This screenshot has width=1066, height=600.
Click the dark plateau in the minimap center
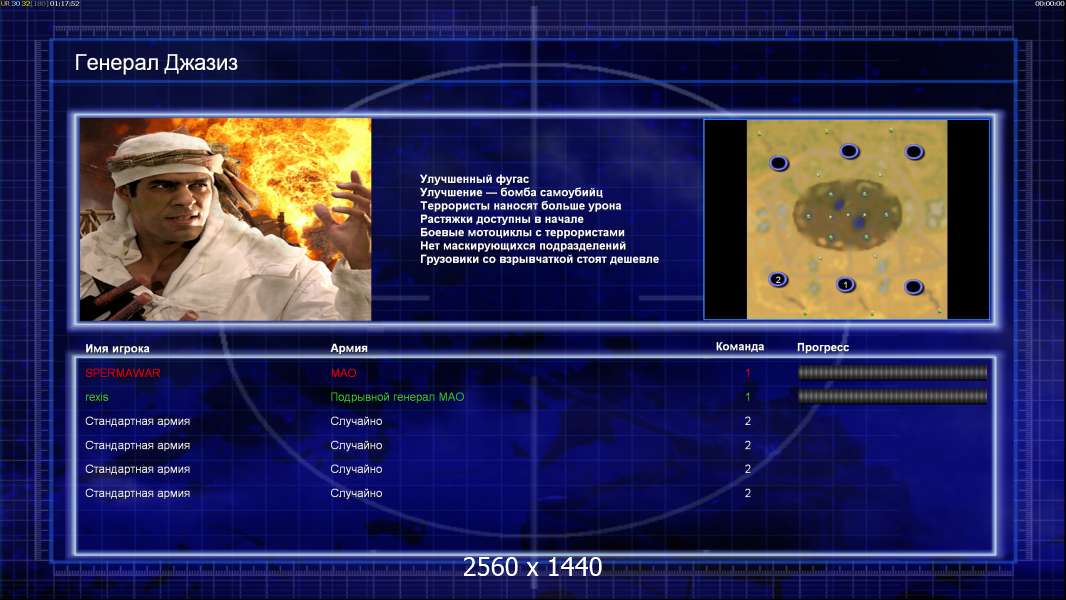(x=846, y=214)
